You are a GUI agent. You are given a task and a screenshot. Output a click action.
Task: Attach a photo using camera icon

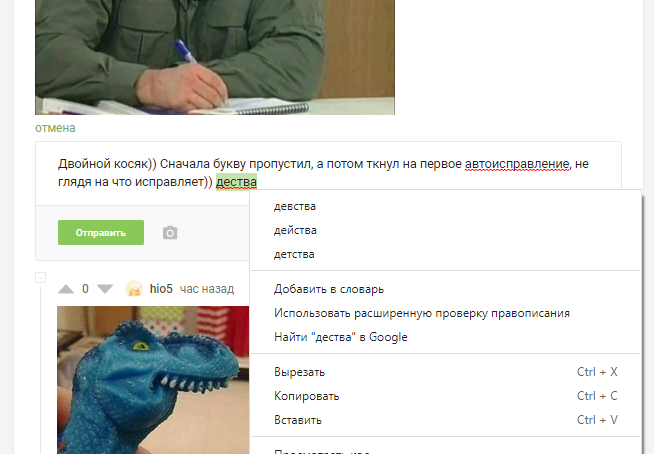coord(170,232)
